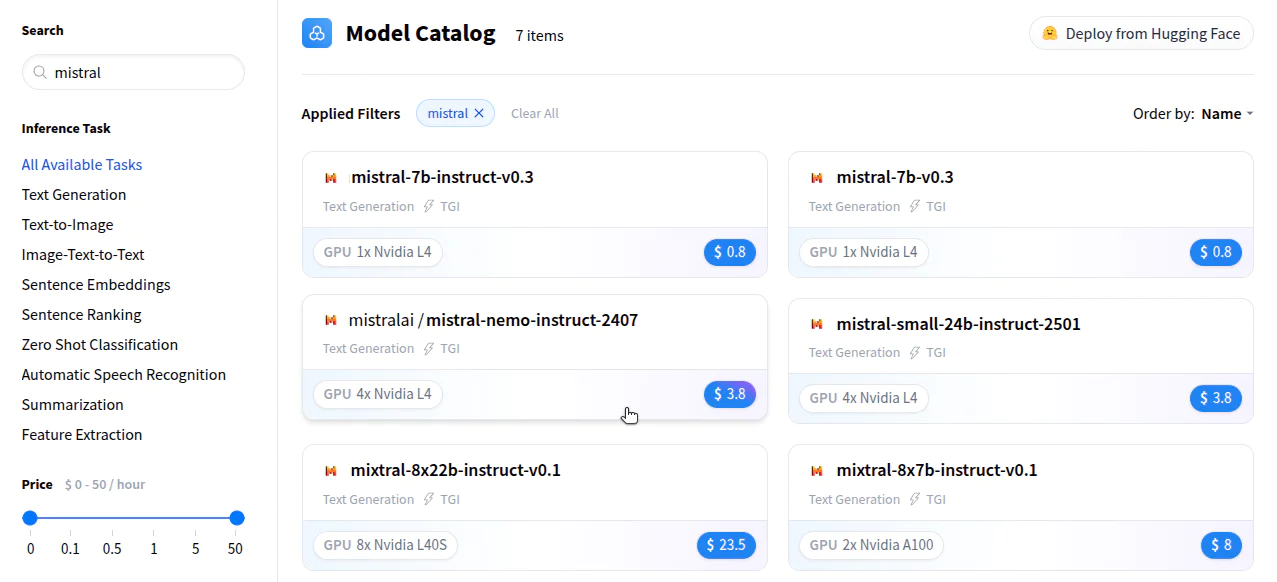Select Text-to-Image task filter
The image size is (1277, 582).
coord(68,225)
